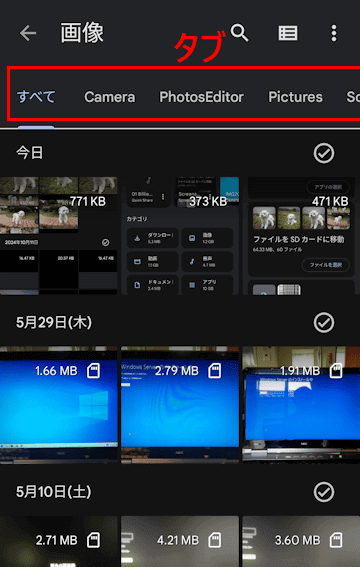Open the 1.66 MB photo
Screen dimensions: 360x567
click(59, 405)
